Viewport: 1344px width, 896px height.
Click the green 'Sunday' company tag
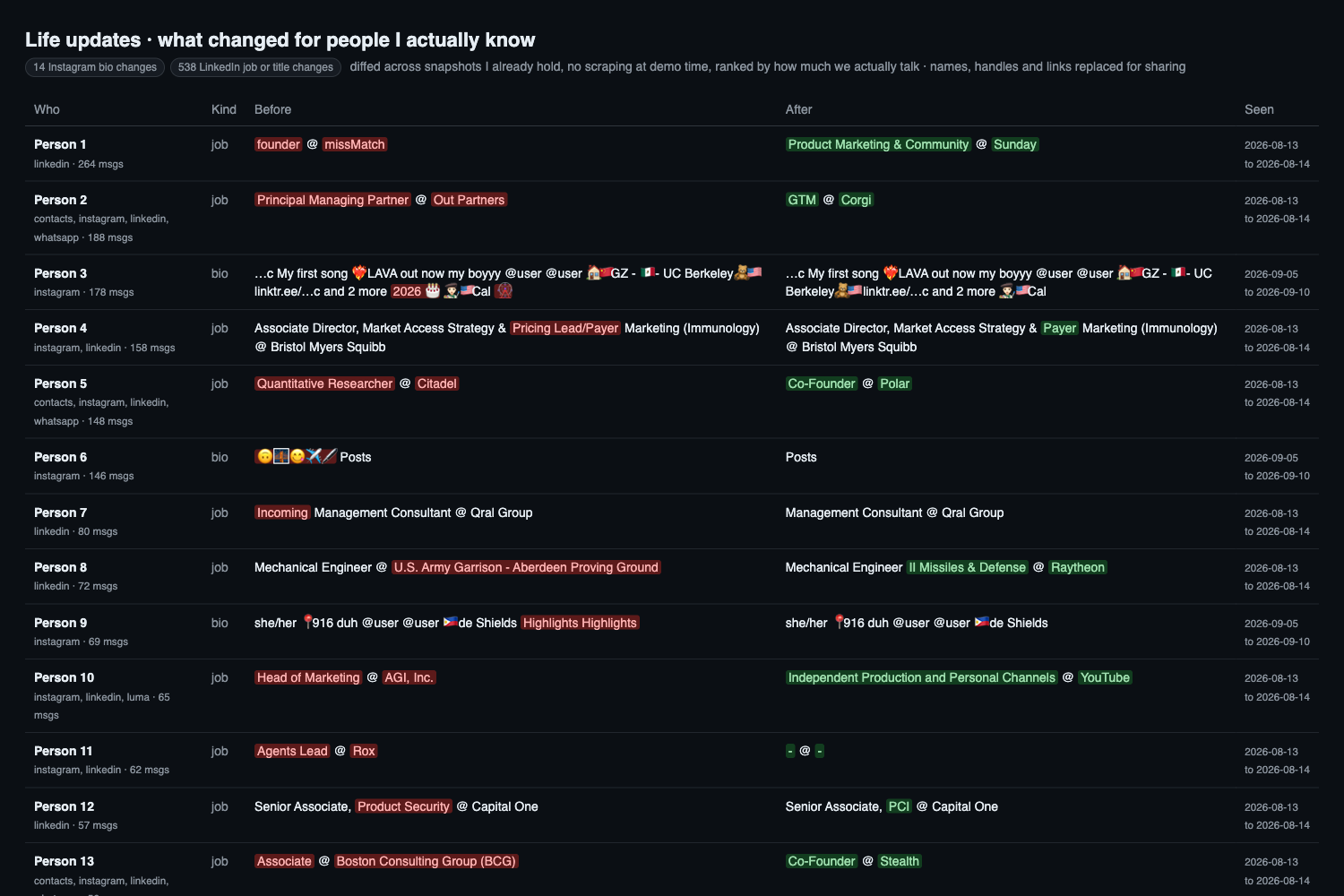(1015, 144)
